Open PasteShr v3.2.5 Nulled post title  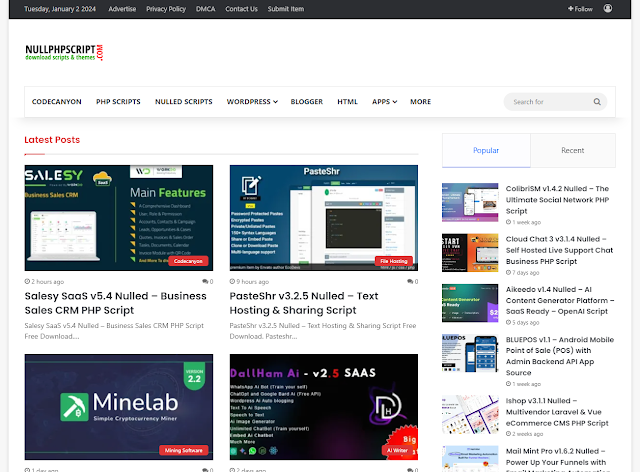pyautogui.click(x=304, y=303)
